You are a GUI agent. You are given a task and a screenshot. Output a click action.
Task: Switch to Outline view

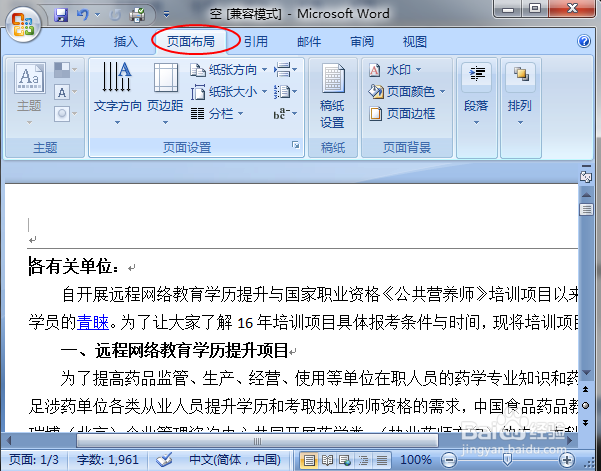click(362, 460)
